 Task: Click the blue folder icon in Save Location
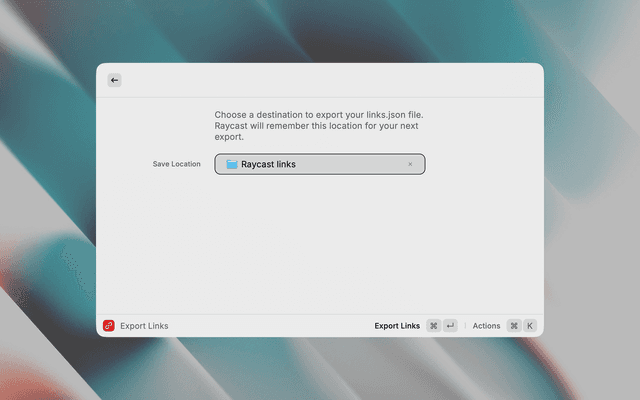[232, 164]
